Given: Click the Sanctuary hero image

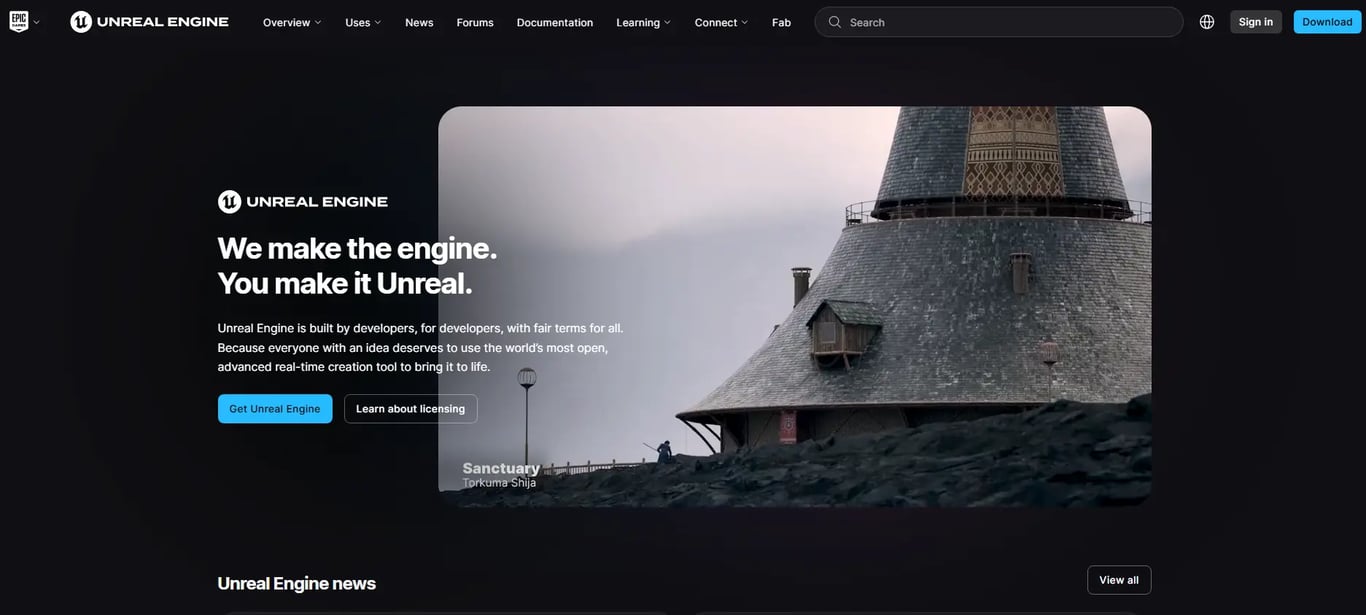Looking at the screenshot, I should (x=795, y=306).
